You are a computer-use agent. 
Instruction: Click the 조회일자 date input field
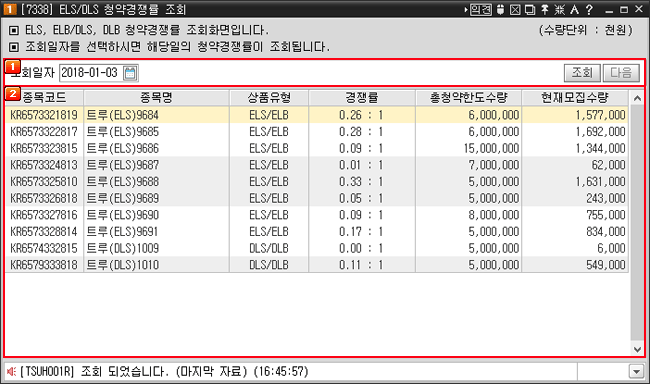[91, 73]
